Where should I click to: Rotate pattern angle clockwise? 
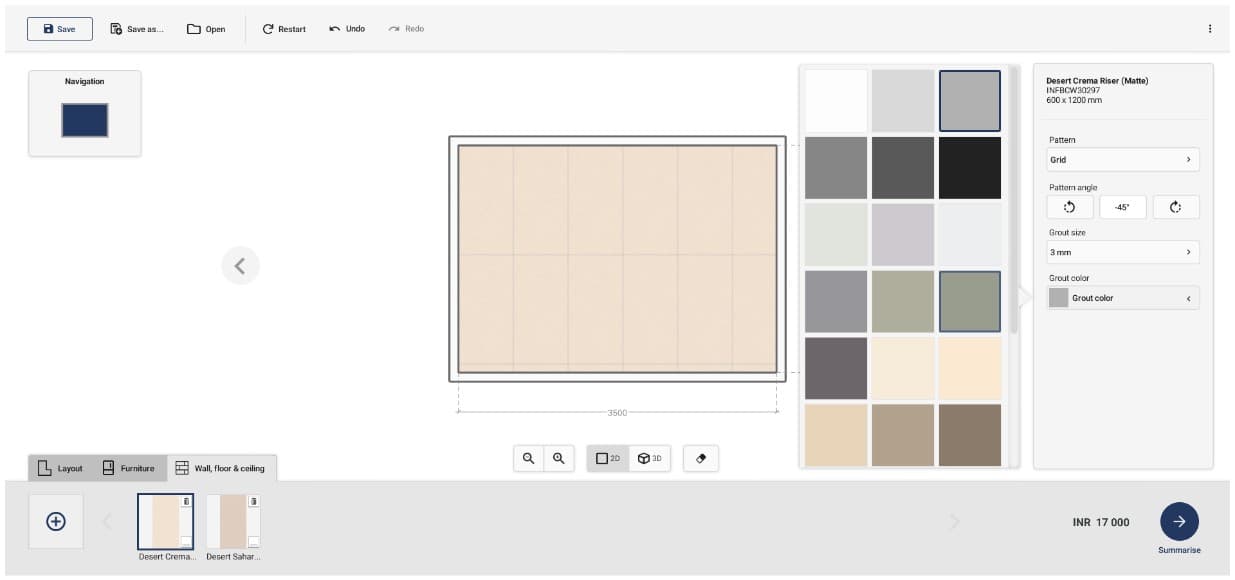(x=1175, y=207)
